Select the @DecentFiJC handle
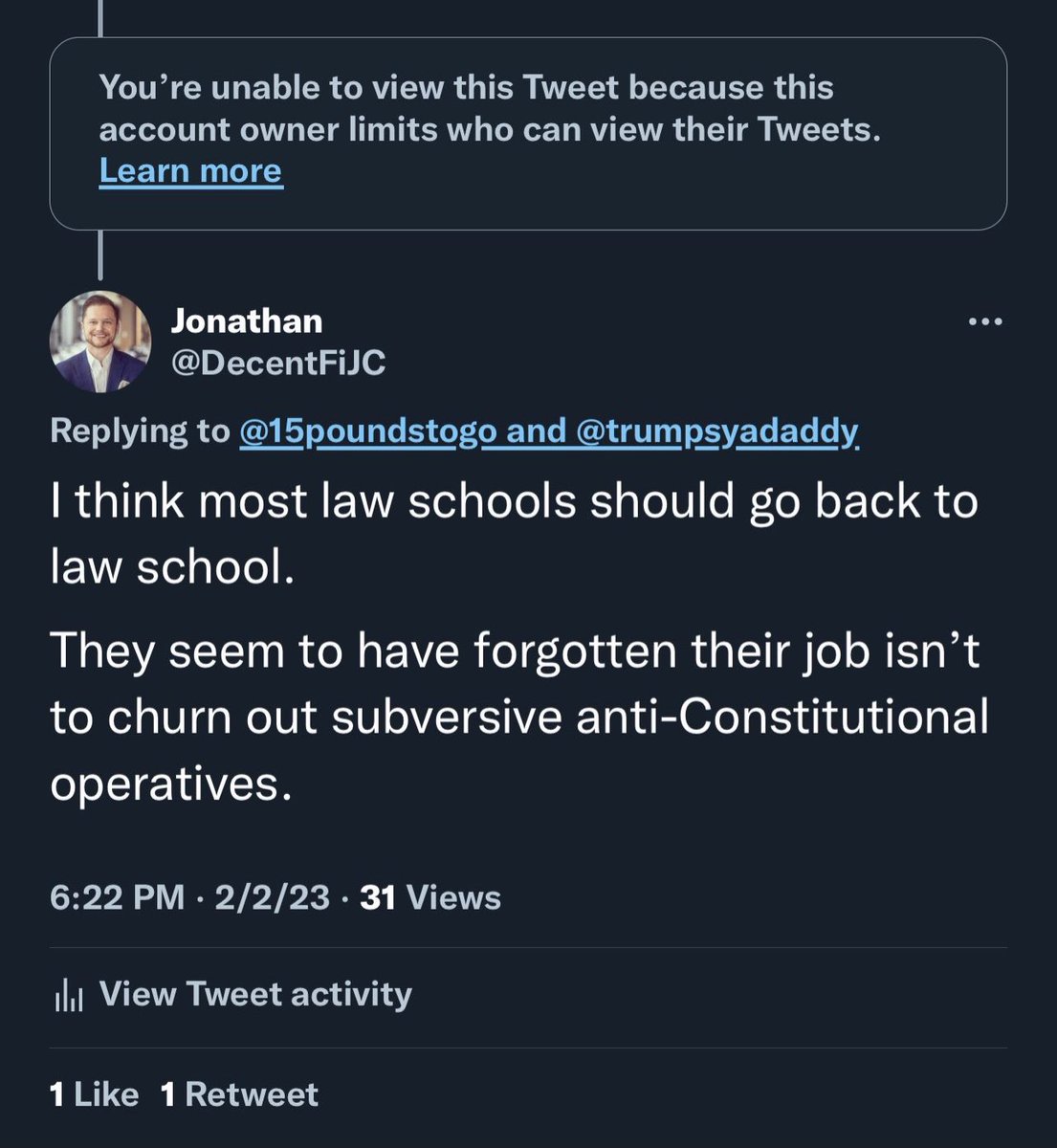This screenshot has width=1057, height=1148. [277, 363]
